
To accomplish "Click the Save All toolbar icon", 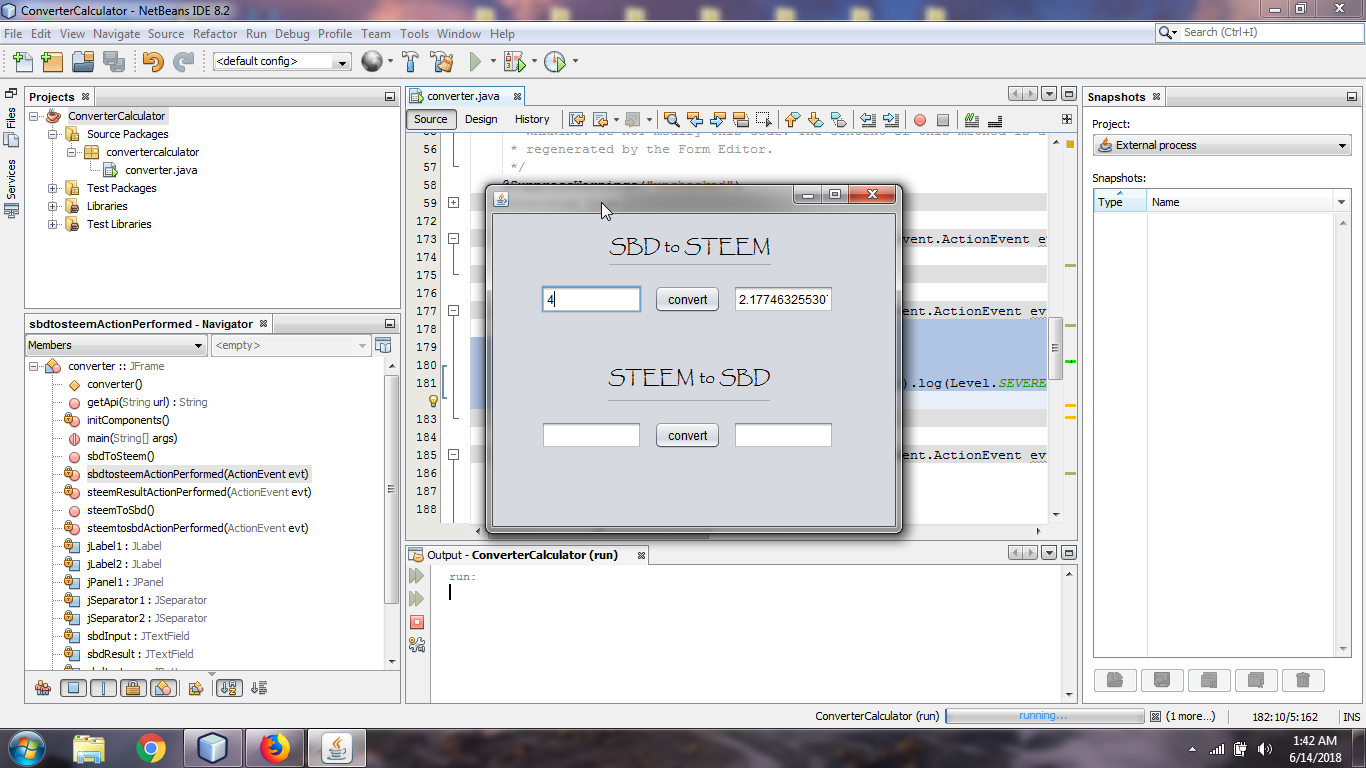I will coord(113,62).
